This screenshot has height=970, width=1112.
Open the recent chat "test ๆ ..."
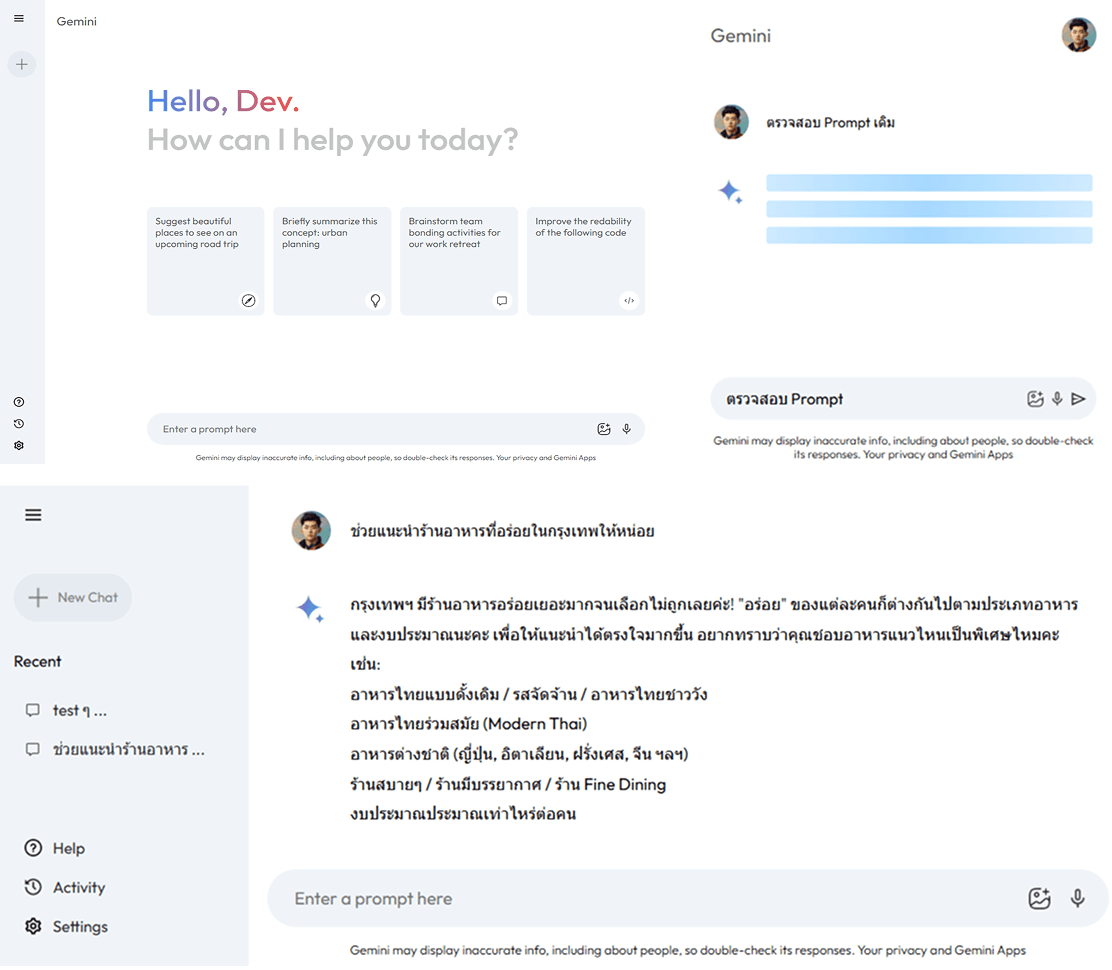79,710
